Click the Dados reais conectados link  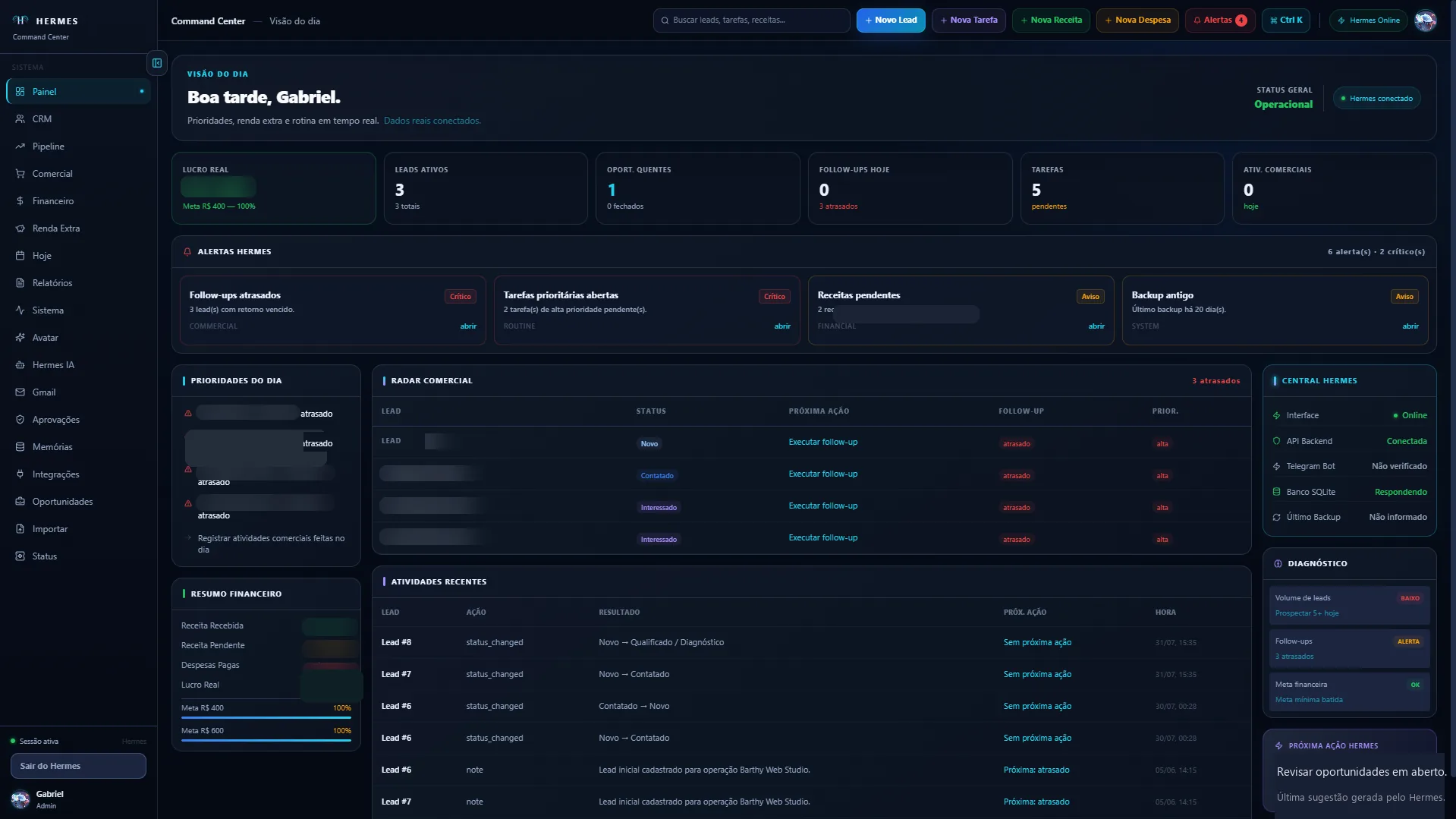pyautogui.click(x=432, y=121)
